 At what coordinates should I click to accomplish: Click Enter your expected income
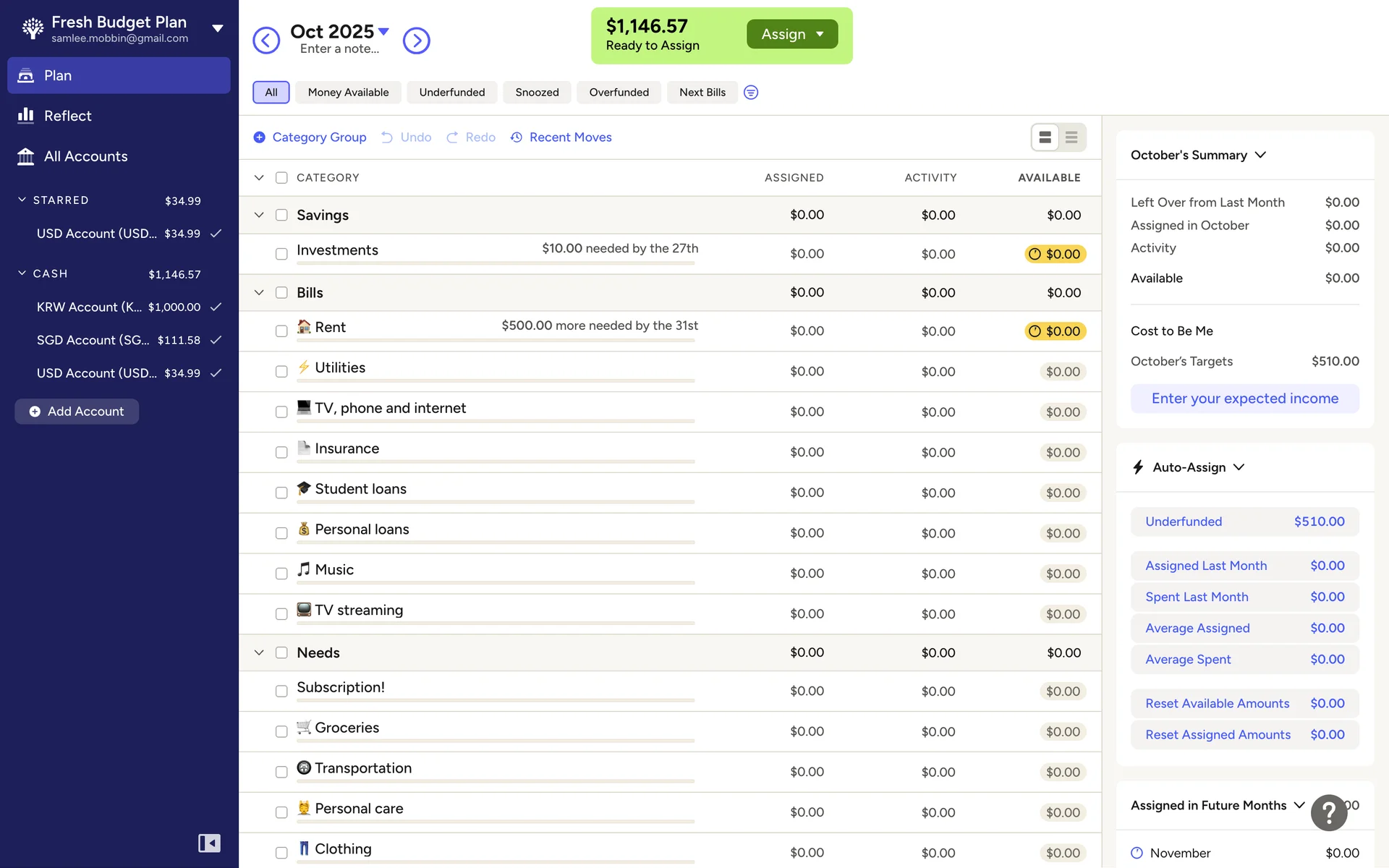coord(1244,399)
